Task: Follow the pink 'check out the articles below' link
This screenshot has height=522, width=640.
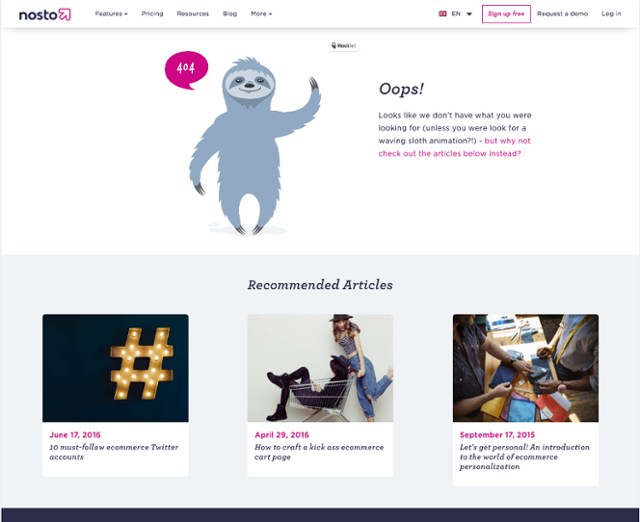Action: pos(454,147)
